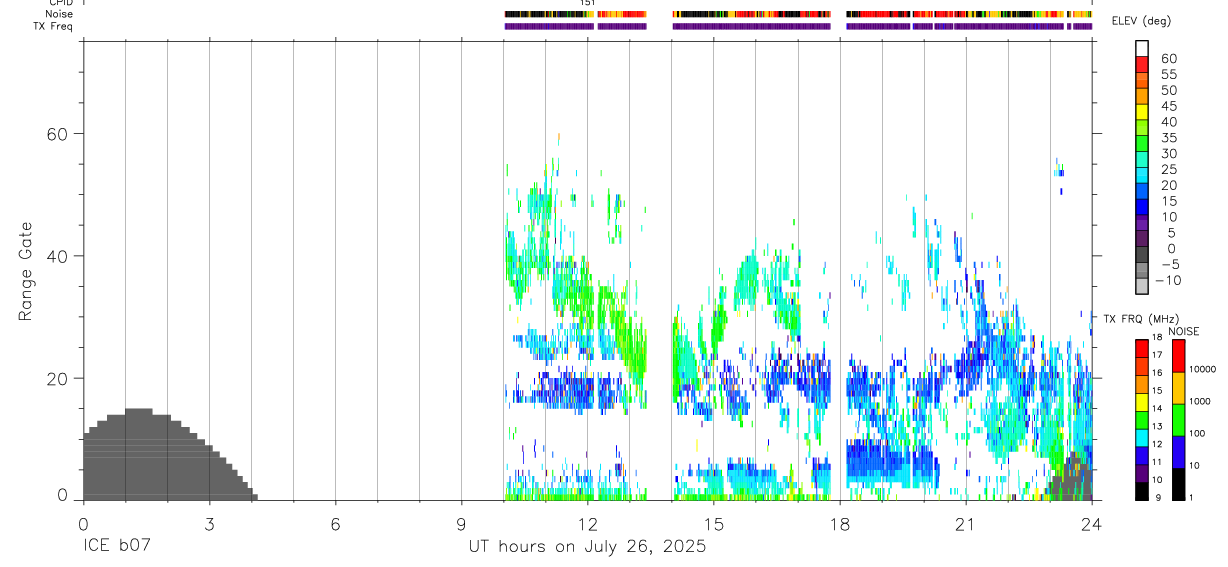The width and height of the screenshot is (1228, 567).
Task: Click the '151' CPID value near hour 12
Action: 588,4
